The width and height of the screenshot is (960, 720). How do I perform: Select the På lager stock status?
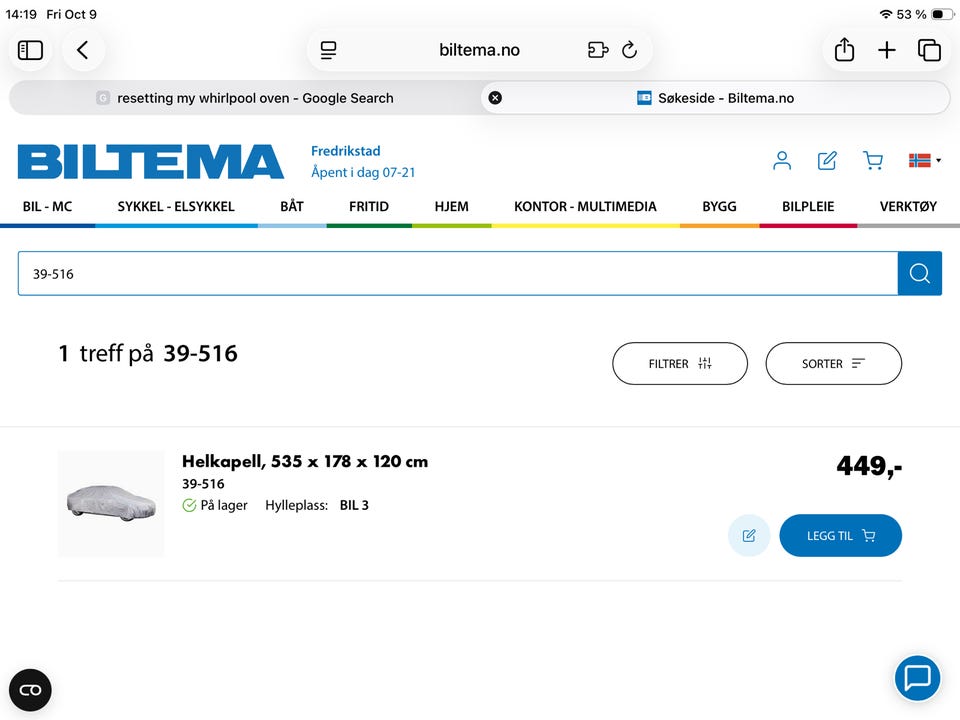coord(215,505)
